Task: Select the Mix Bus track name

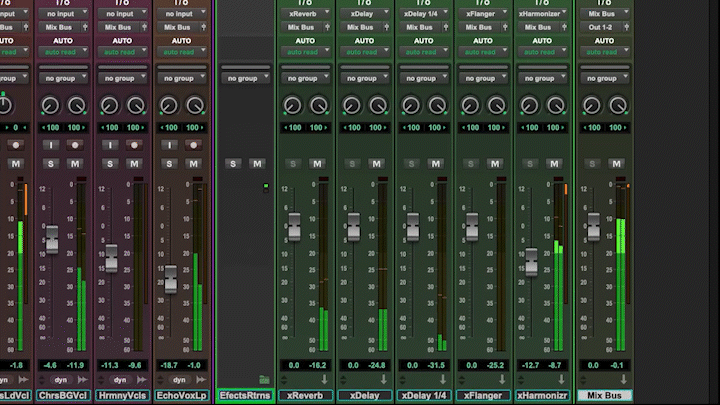Action: click(604, 396)
